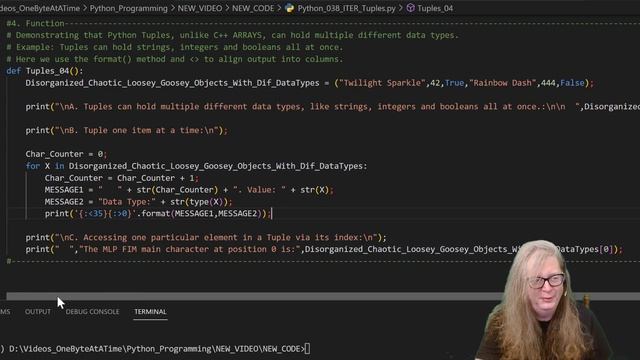Click the 'def Tuples_04():' line
The image size is (640, 360).
(45, 71)
